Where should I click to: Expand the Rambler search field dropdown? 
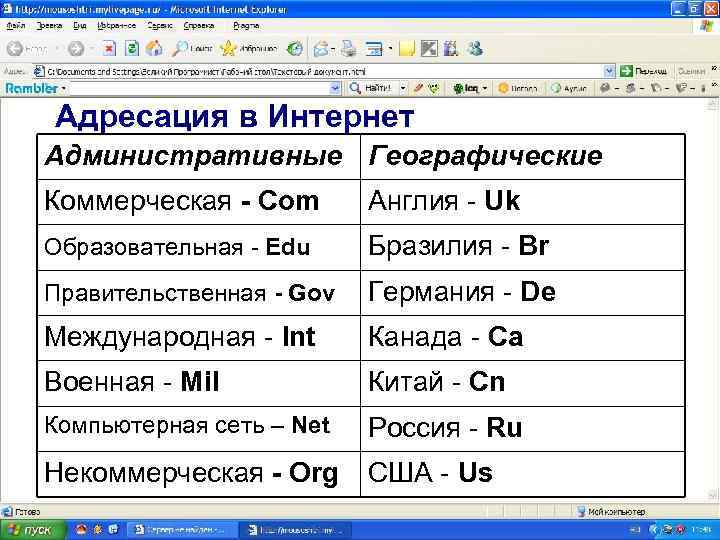coord(336,88)
